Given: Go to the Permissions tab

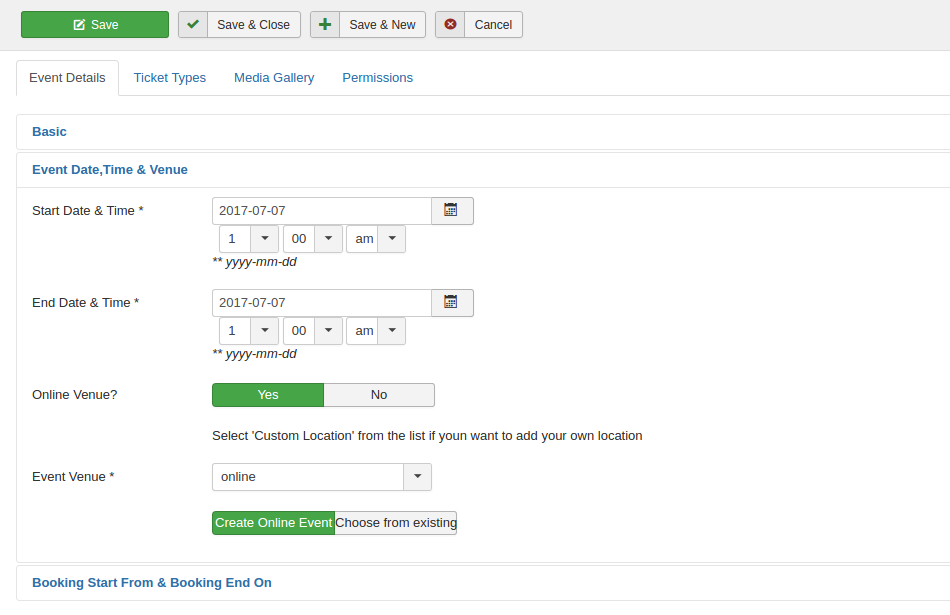Looking at the screenshot, I should (x=377, y=78).
